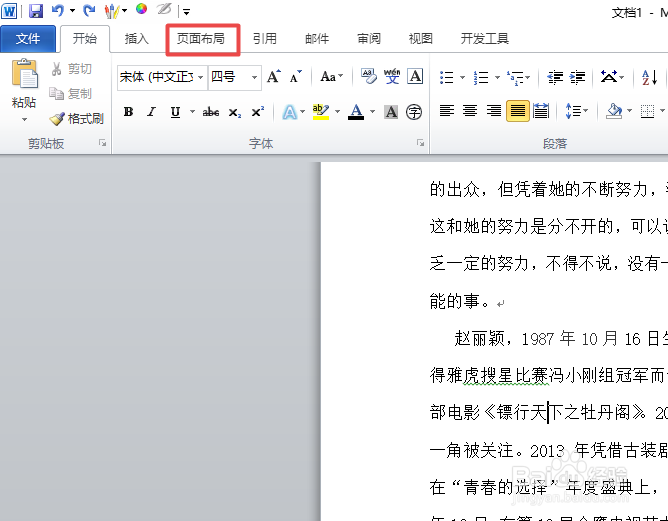Apply the font color A swatch
Image resolution: width=668 pixels, height=521 pixels.
(356, 112)
